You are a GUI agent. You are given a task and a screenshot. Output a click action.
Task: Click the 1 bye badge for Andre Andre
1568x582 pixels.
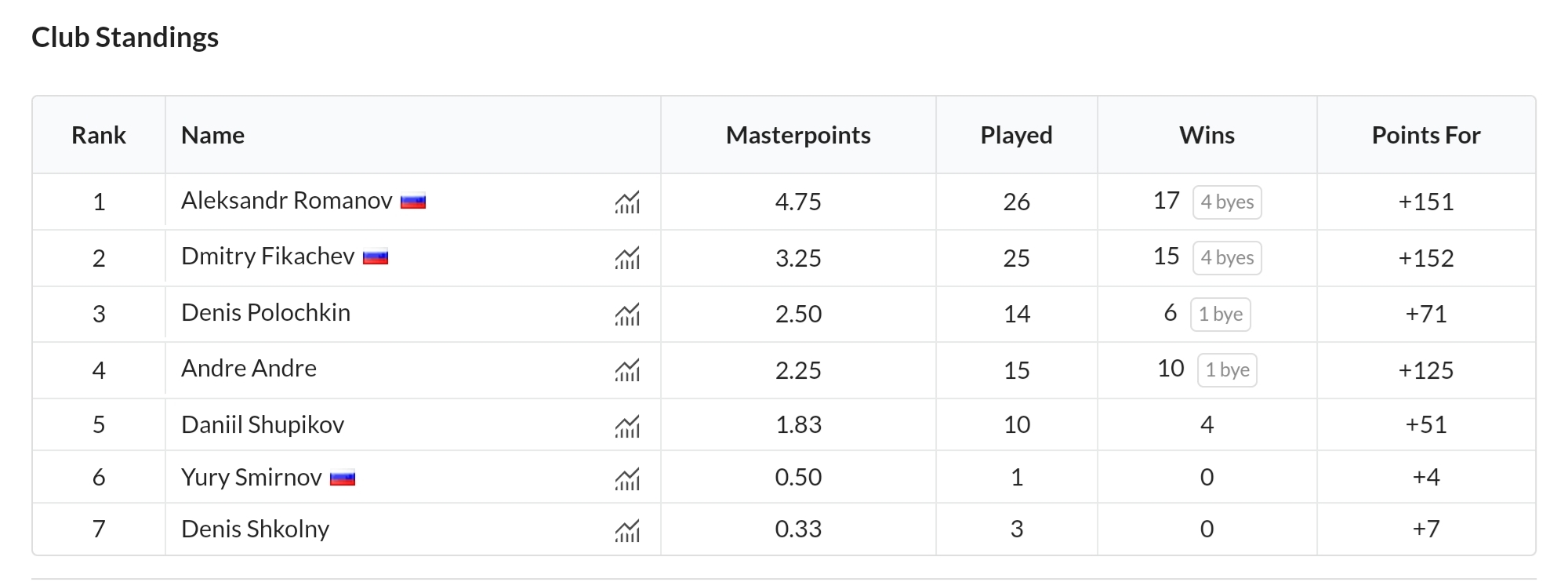1227,369
